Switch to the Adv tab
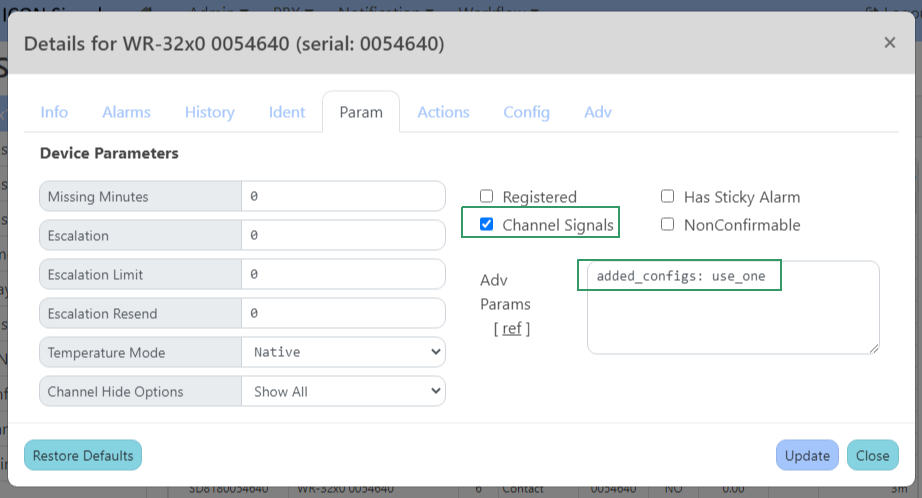922x498 pixels. click(x=598, y=112)
